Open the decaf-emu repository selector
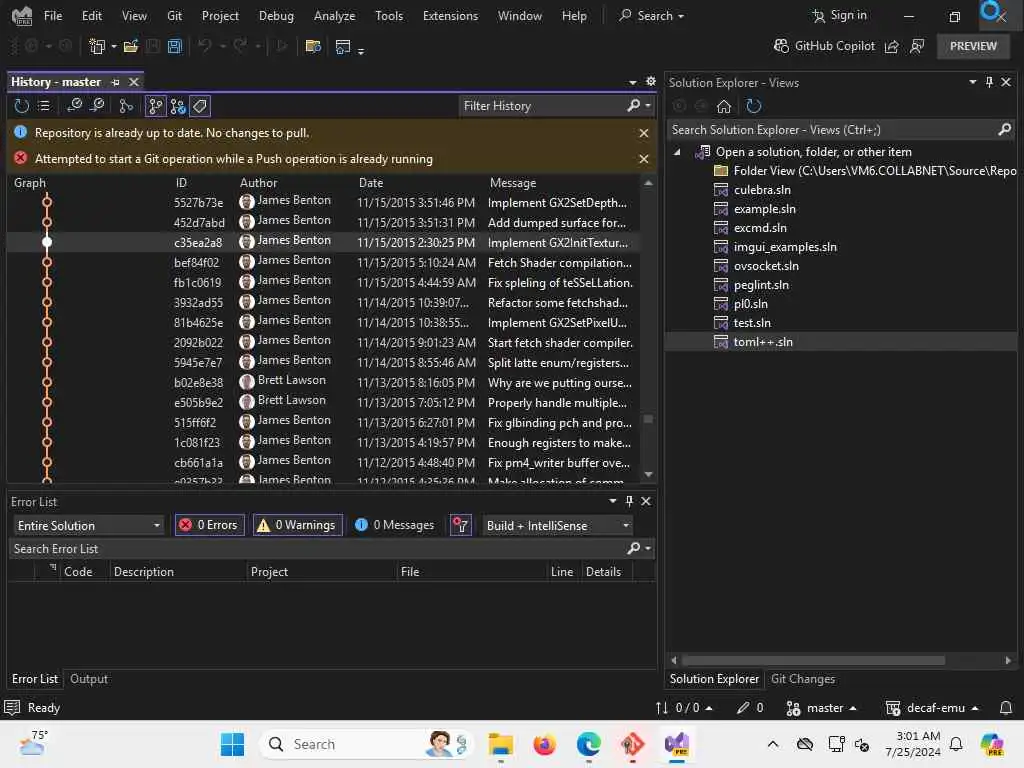Image resolution: width=1024 pixels, height=768 pixels. (x=932, y=708)
